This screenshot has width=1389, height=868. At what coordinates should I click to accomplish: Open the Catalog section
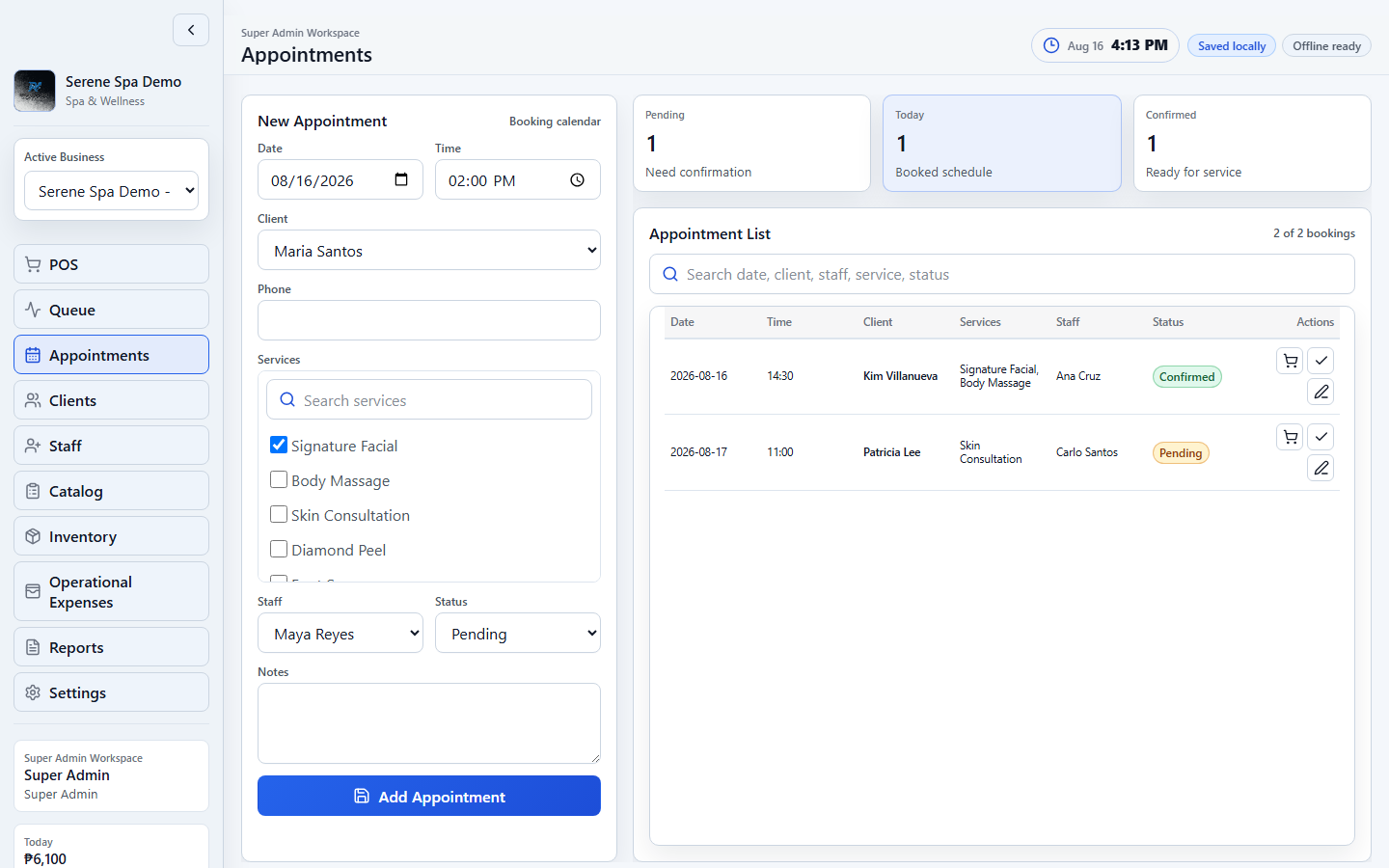coord(111,491)
